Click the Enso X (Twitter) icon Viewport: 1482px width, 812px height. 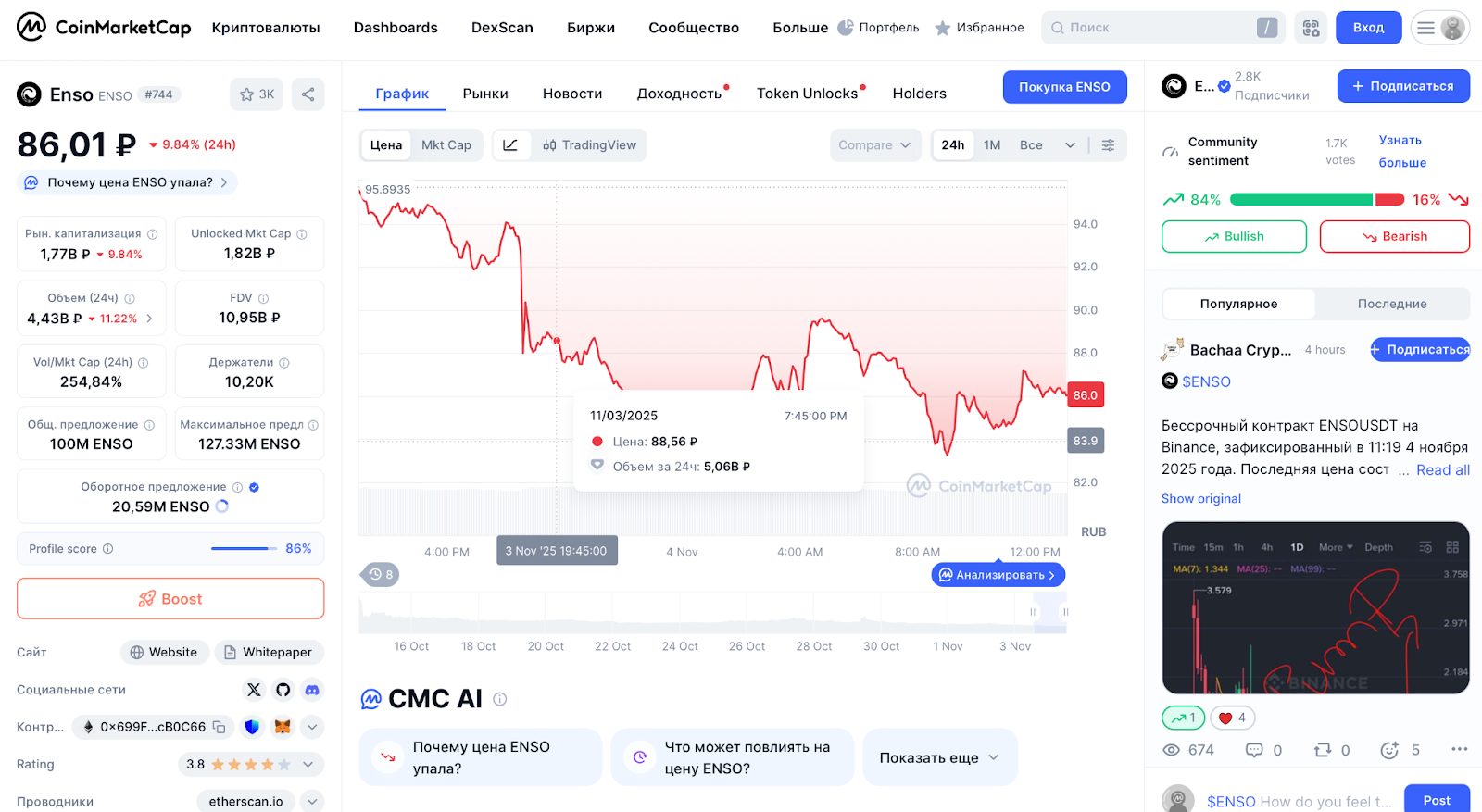253,690
